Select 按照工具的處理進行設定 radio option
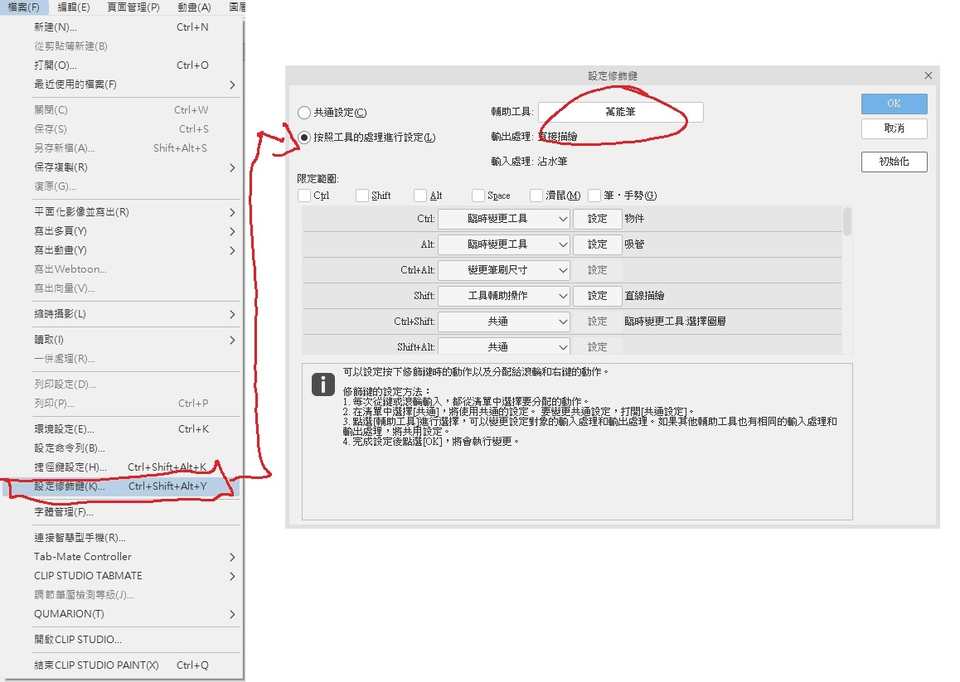960x682 pixels. (x=304, y=137)
